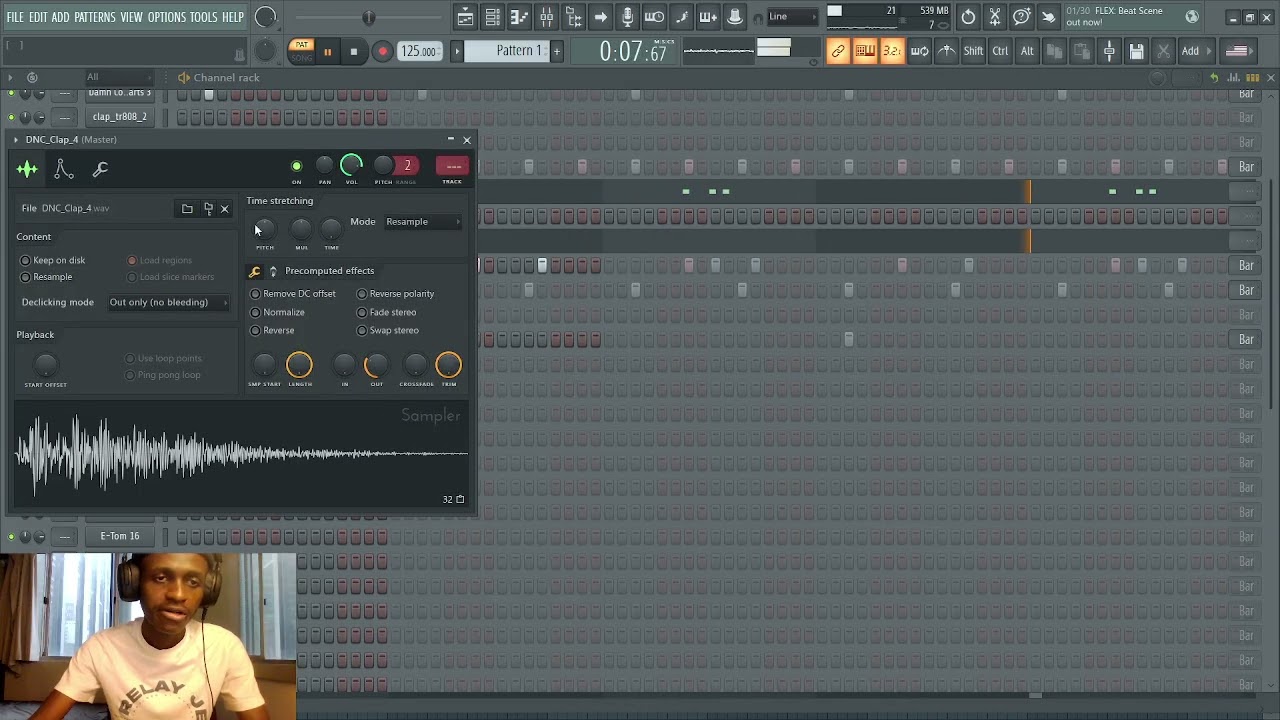The image size is (1280, 720).
Task: Enable Normalize effect
Action: (277, 312)
